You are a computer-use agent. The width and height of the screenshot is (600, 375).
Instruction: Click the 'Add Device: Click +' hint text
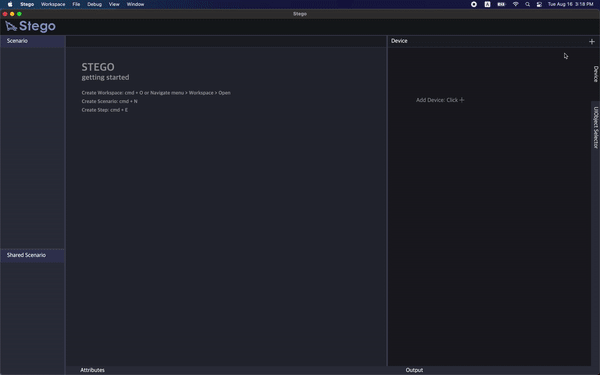click(x=440, y=100)
